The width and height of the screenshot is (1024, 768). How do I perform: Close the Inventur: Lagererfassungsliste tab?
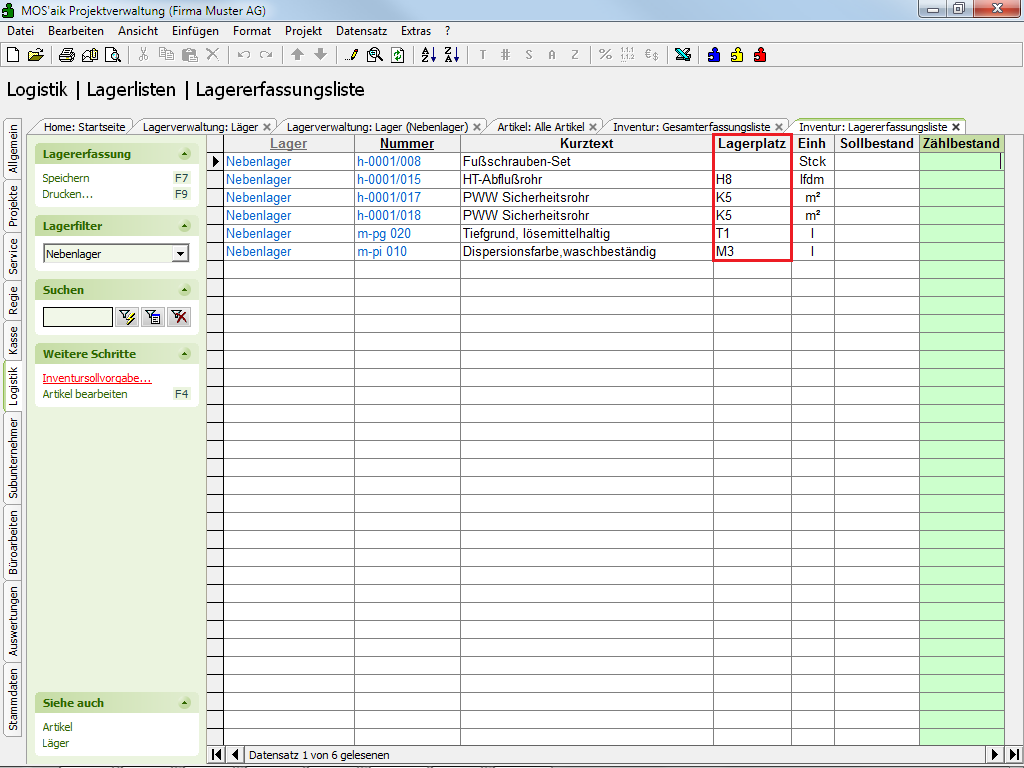(x=956, y=127)
